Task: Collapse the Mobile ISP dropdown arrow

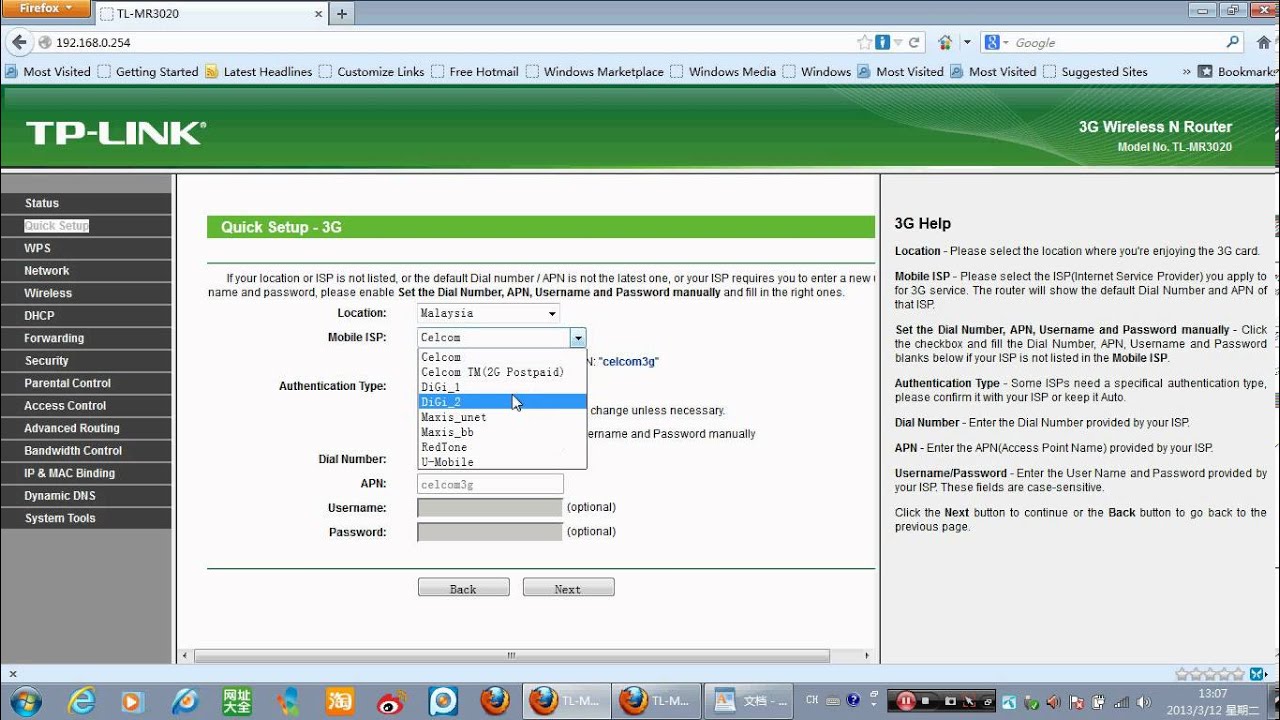Action: point(577,338)
